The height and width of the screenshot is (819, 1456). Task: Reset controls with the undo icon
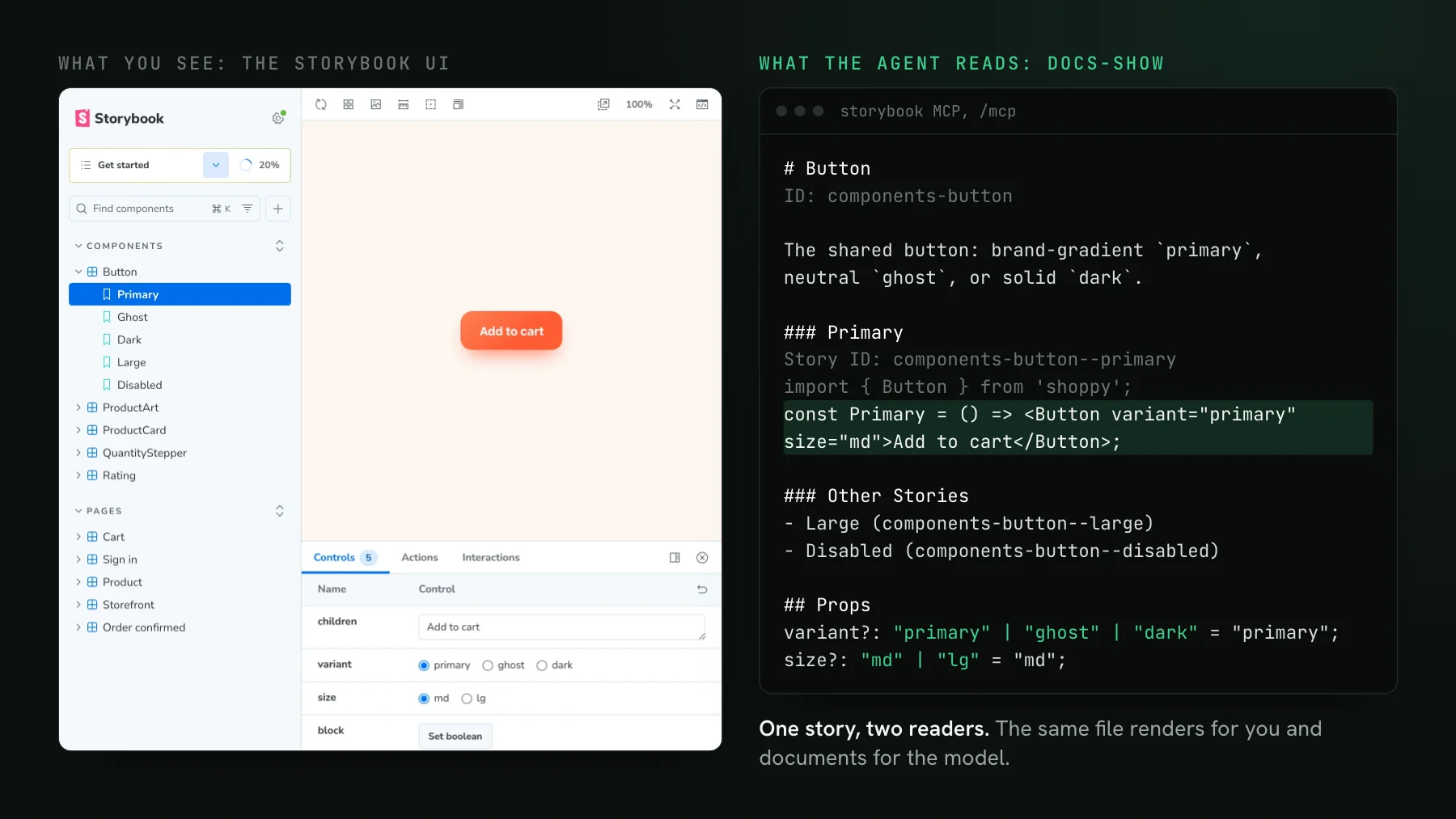[x=702, y=589]
